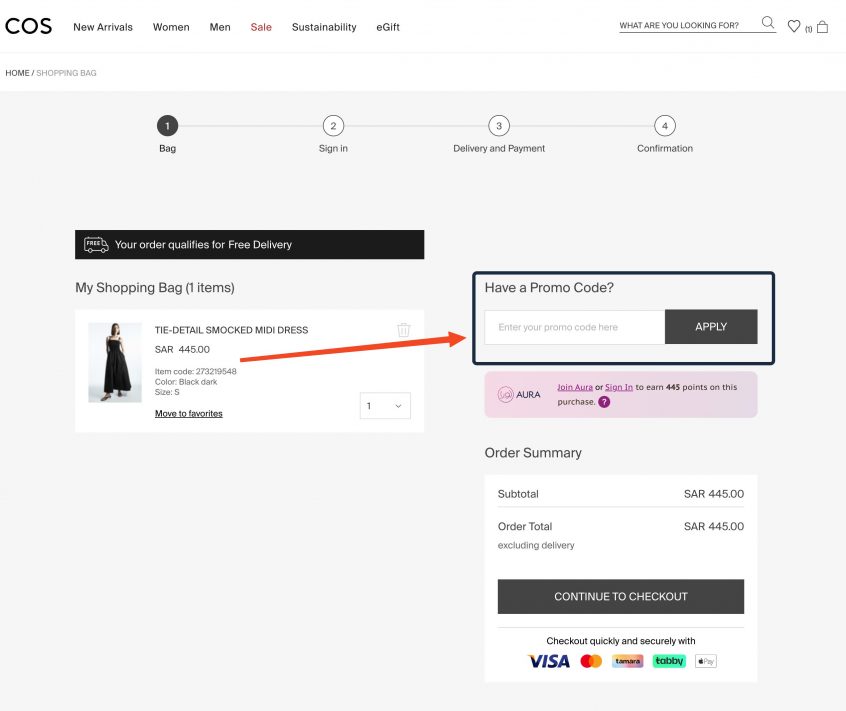Delete dress using trash icon
Viewport: 846px width, 711px height.
[x=403, y=330]
